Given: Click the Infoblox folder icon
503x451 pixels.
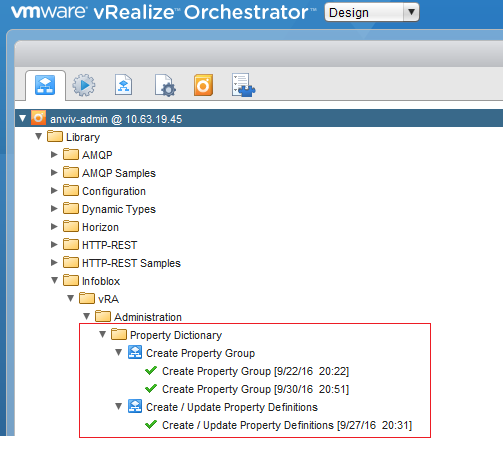Looking at the screenshot, I should 71,280.
